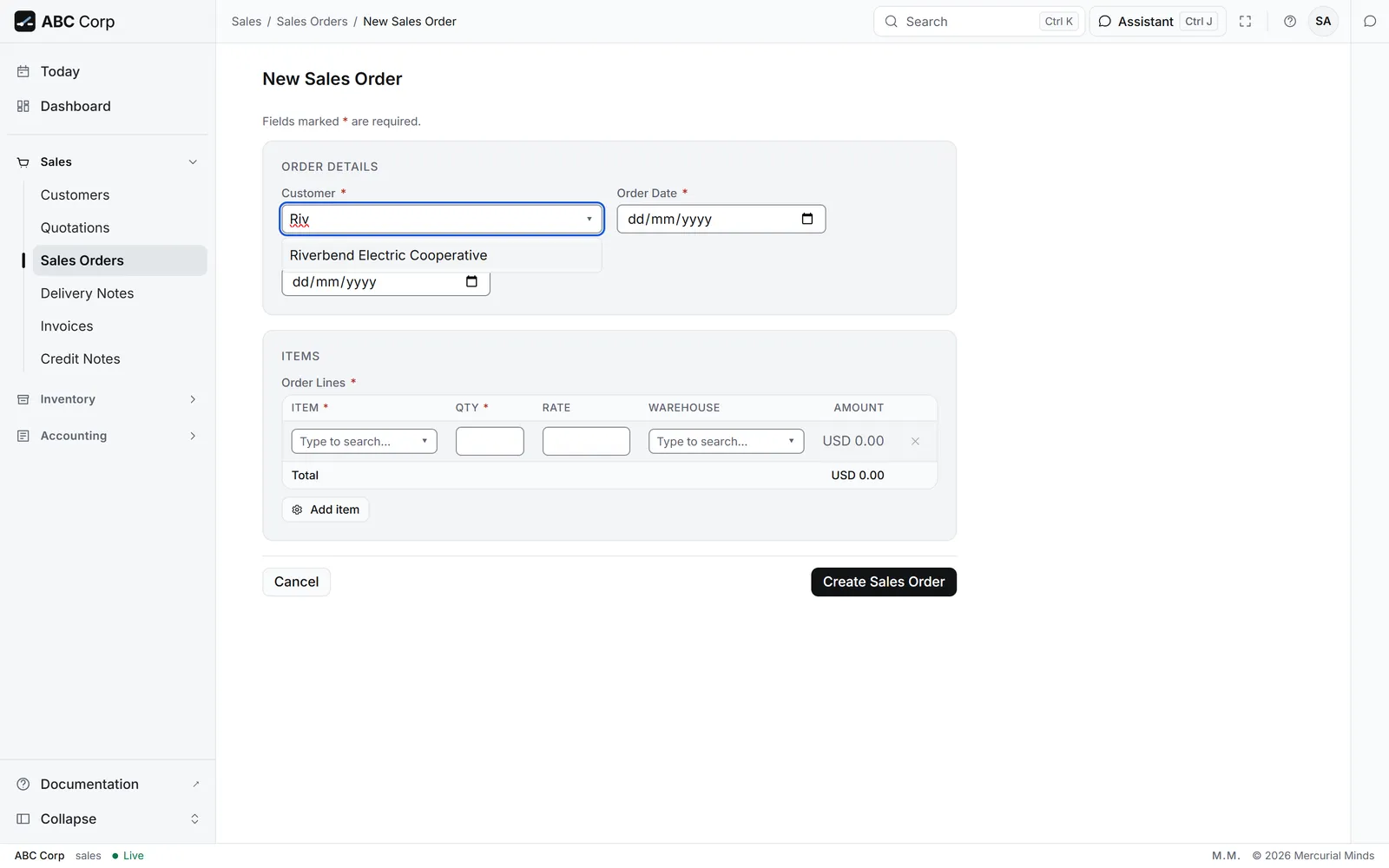Image resolution: width=1389 pixels, height=868 pixels.
Task: Remove the order line with X
Action: [x=915, y=441]
